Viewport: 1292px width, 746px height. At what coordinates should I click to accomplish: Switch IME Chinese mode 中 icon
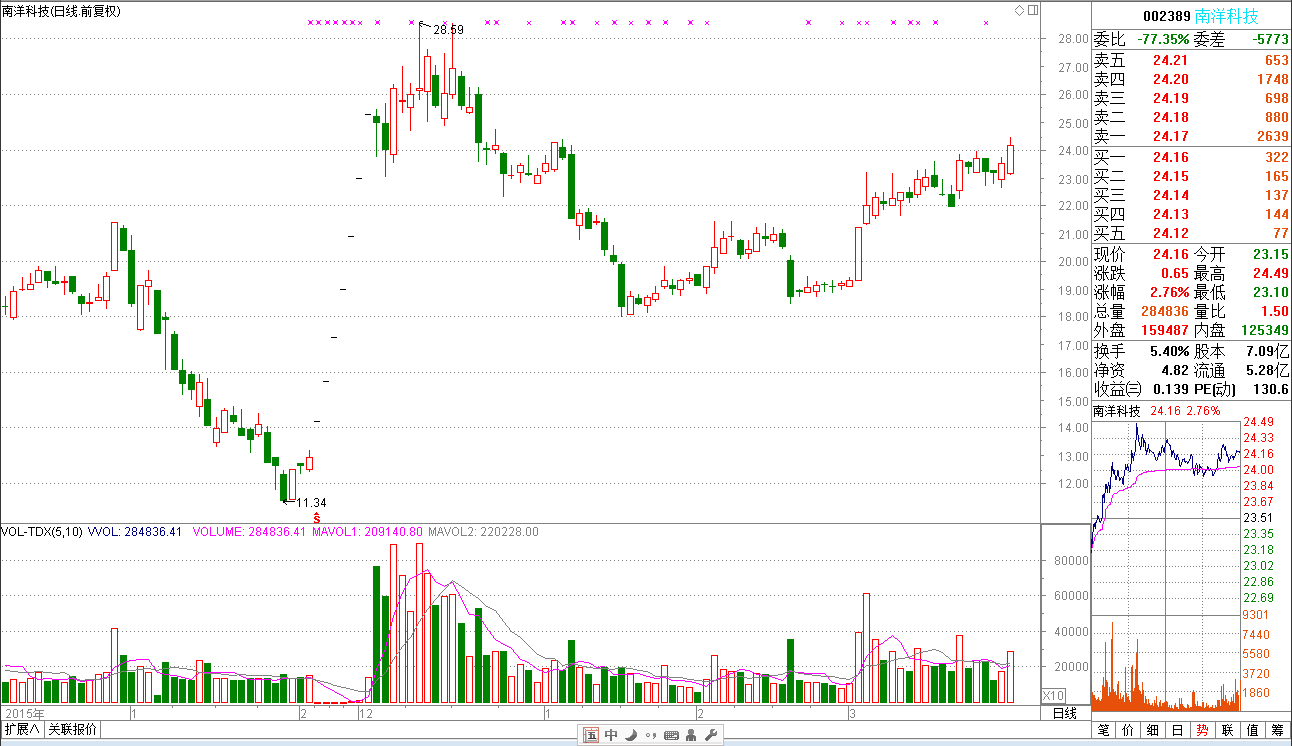point(611,736)
